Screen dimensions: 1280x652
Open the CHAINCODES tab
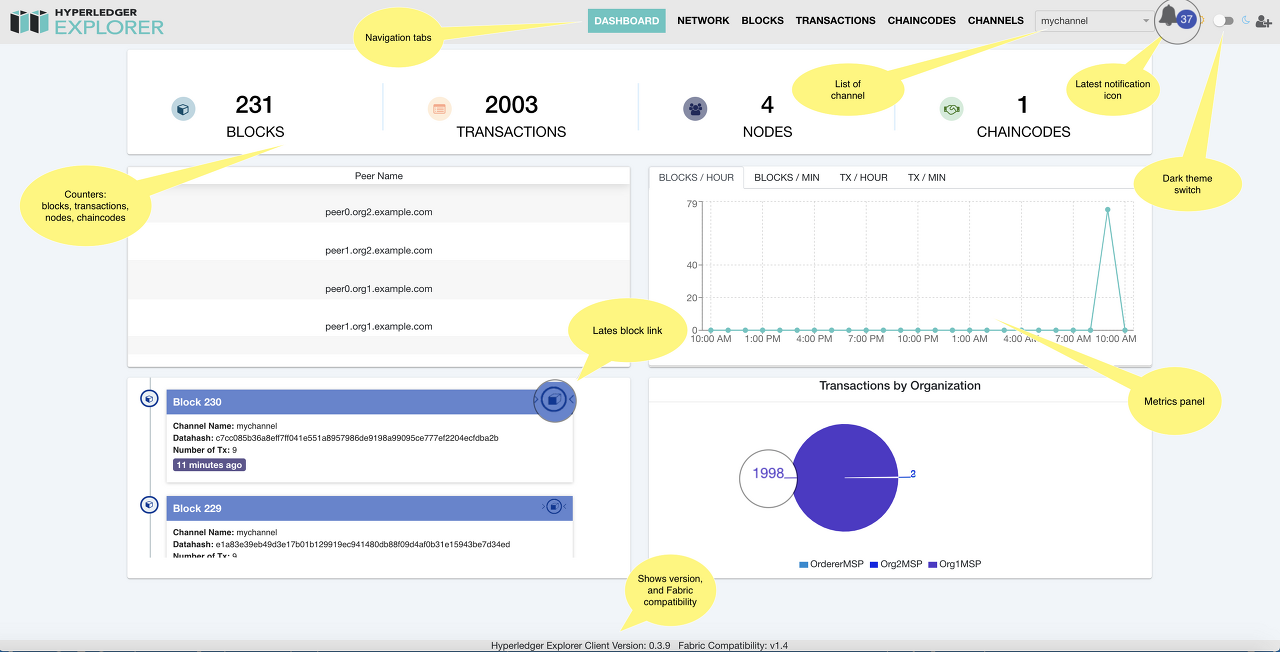click(922, 20)
